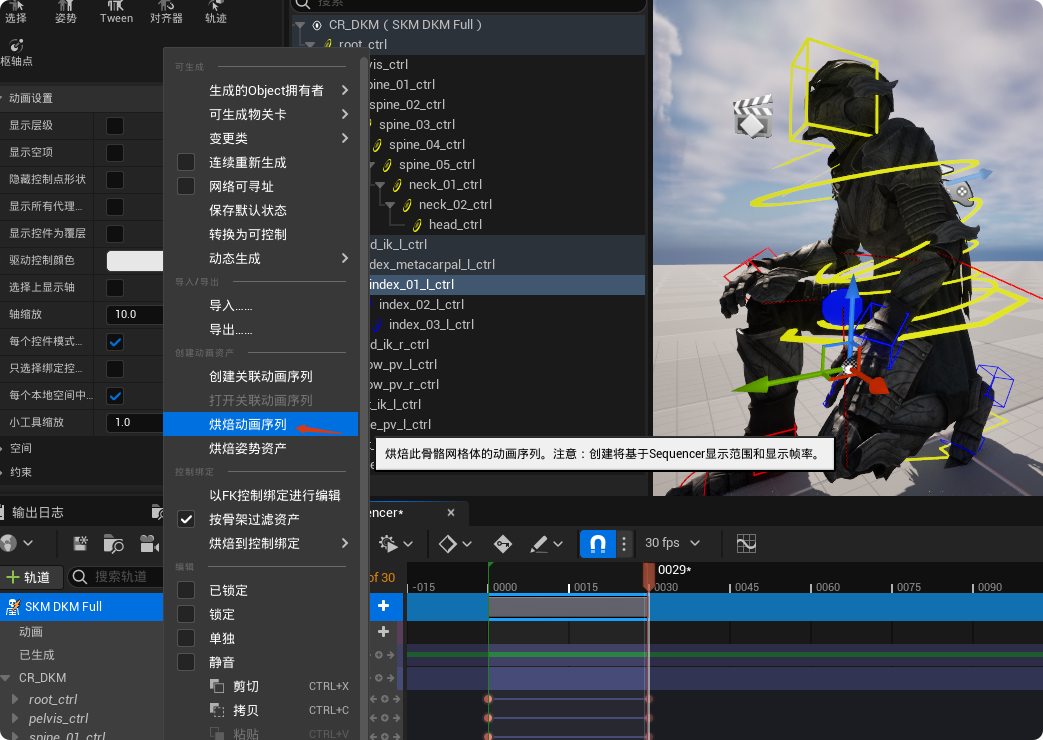The width and height of the screenshot is (1043, 740).
Task: Open the 动态生成 submenu
Action: click(261, 258)
